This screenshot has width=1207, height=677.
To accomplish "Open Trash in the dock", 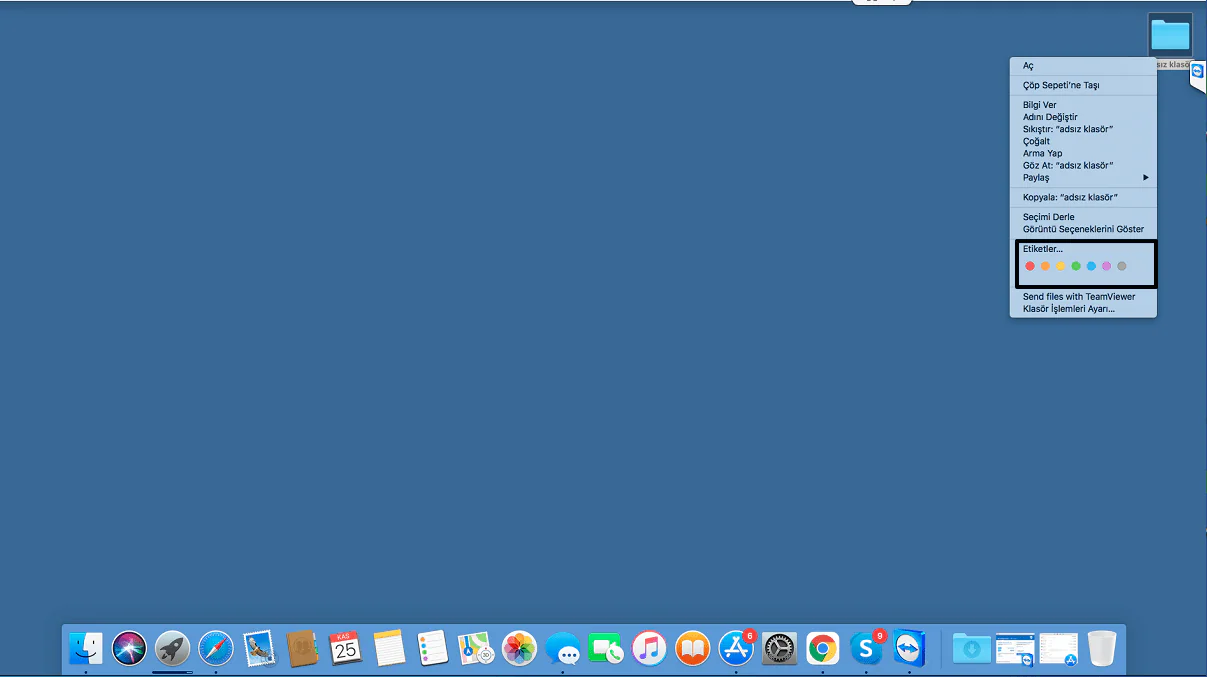I will 1101,648.
